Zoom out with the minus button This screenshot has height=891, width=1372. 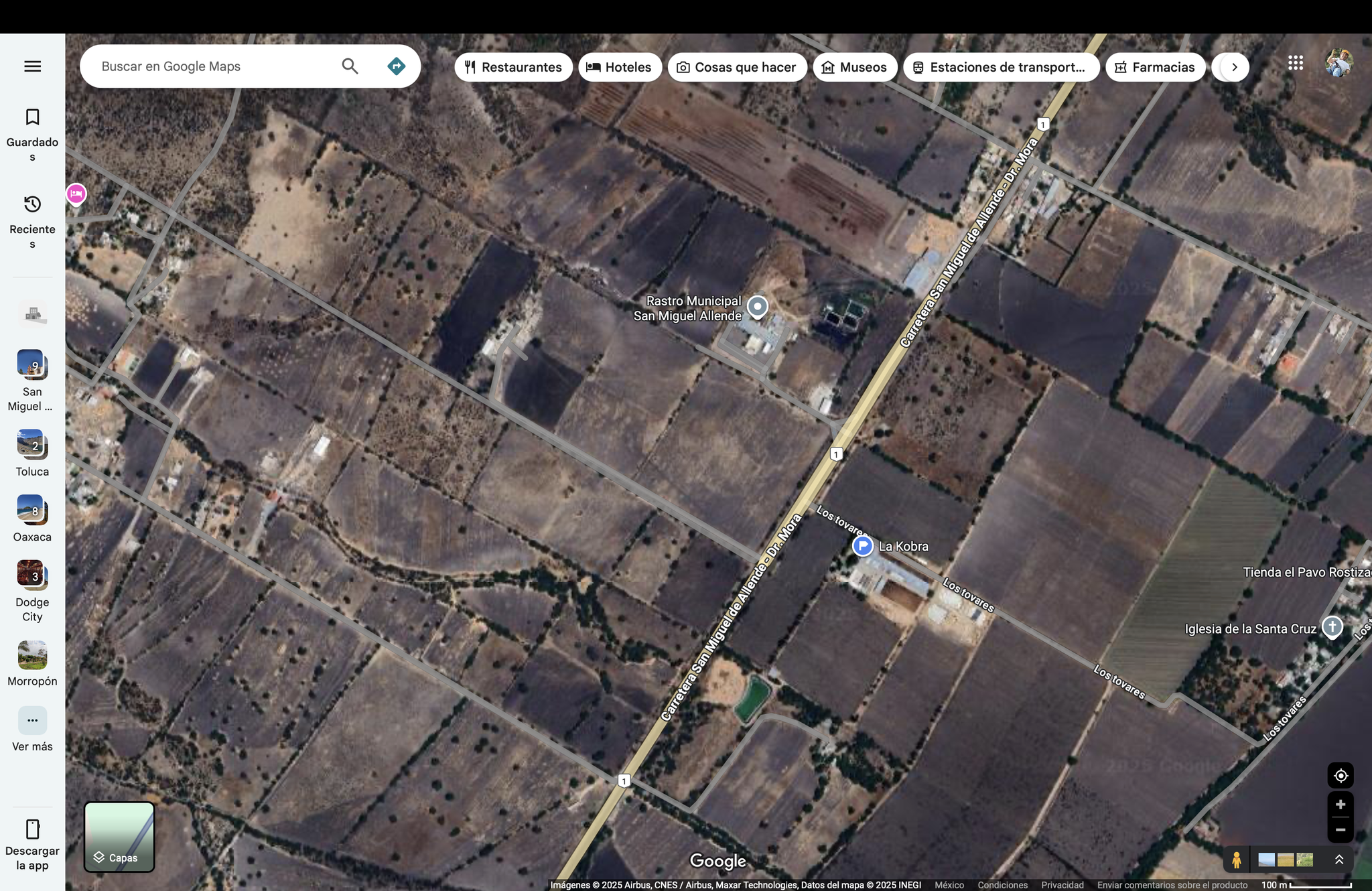[1340, 829]
